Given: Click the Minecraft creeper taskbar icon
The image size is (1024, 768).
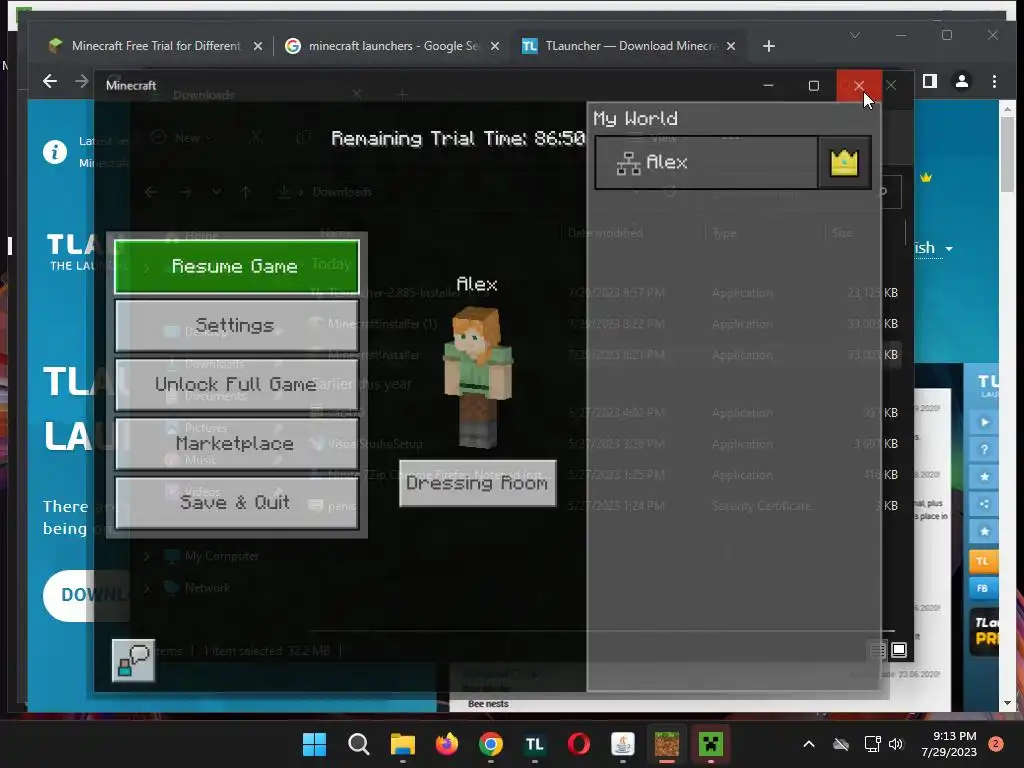Looking at the screenshot, I should click(711, 744).
